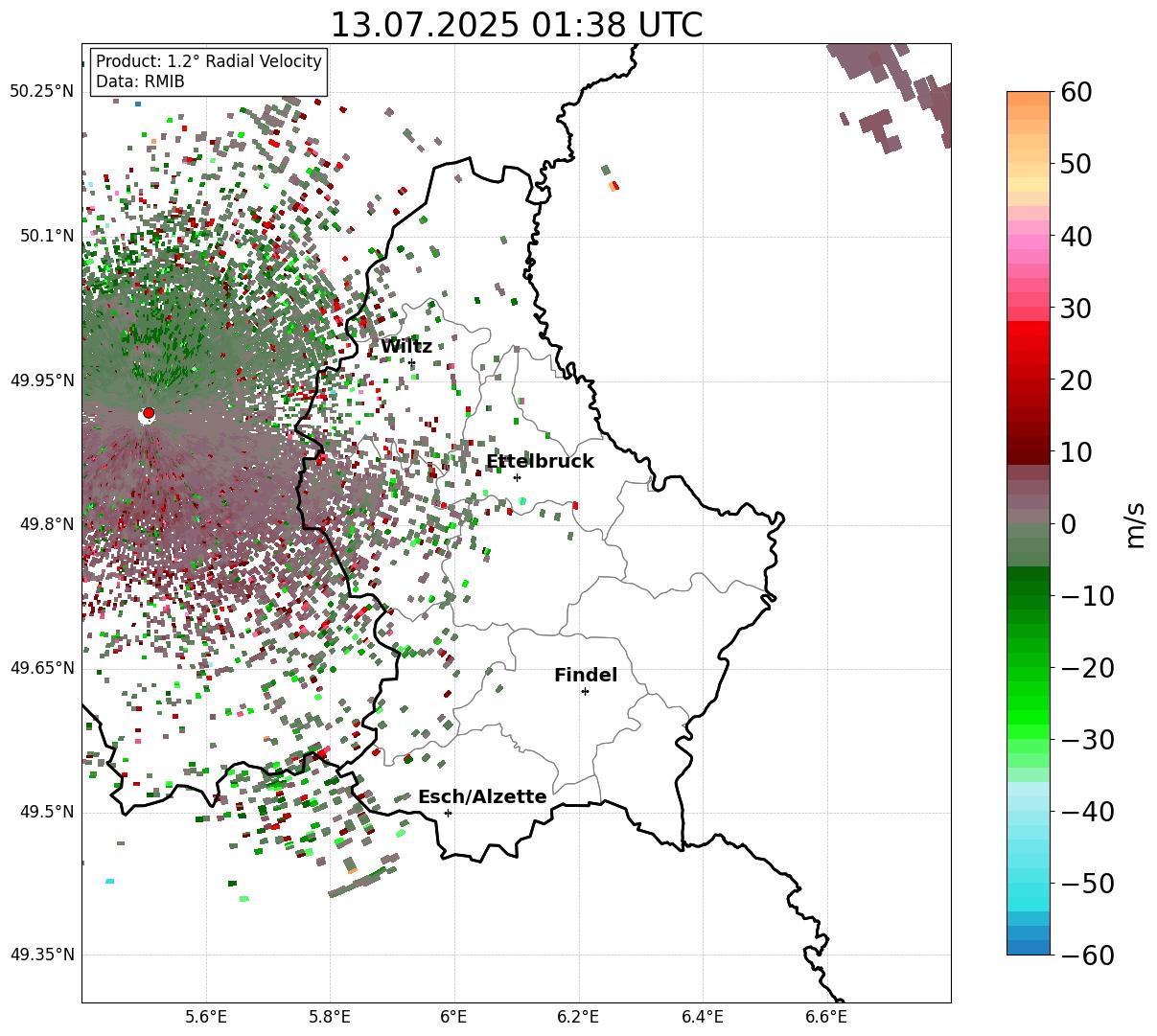The image size is (1157, 1036).
Task: Click the Esch/Alzette city label
Action: click(x=482, y=797)
